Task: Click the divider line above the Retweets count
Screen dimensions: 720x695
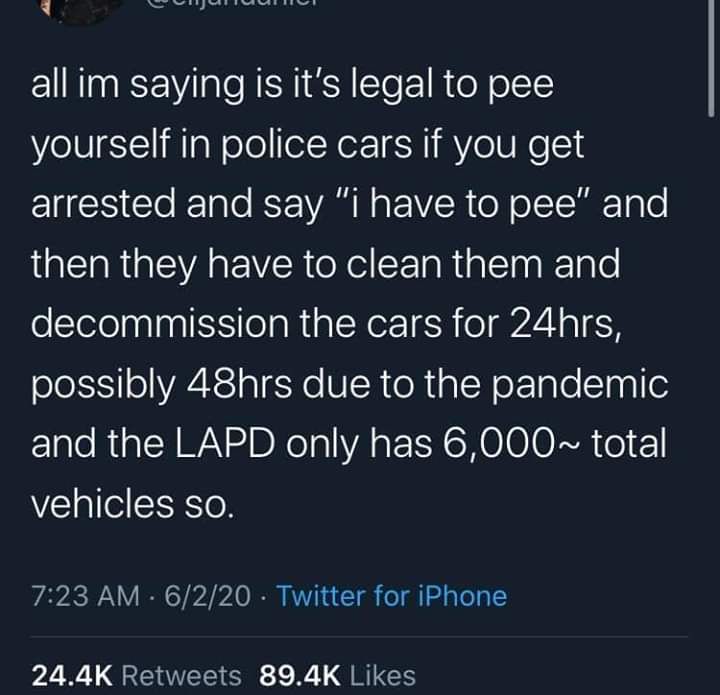Action: coord(360,637)
